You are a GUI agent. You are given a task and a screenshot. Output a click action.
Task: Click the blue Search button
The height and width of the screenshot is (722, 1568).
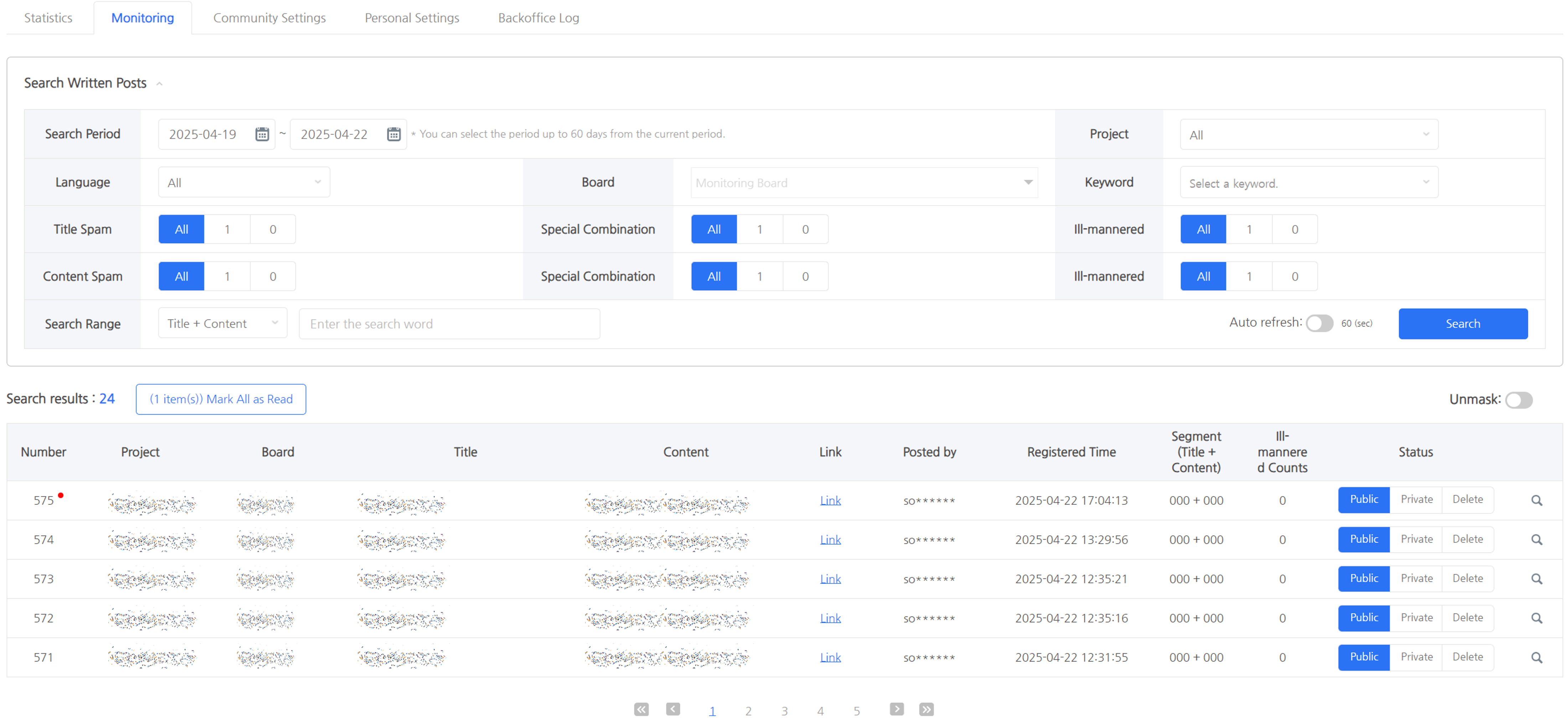point(1462,323)
